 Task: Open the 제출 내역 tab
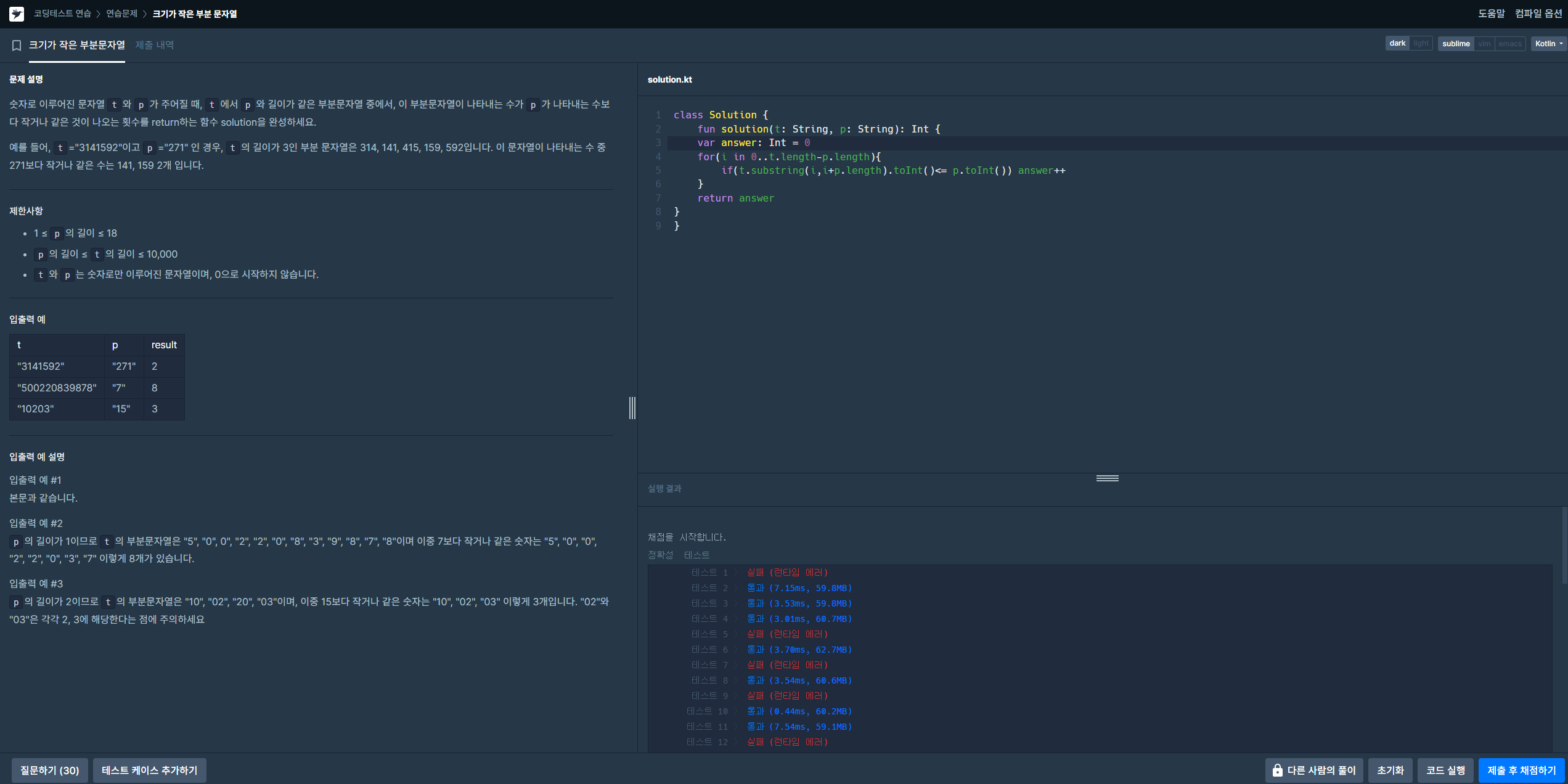[155, 45]
